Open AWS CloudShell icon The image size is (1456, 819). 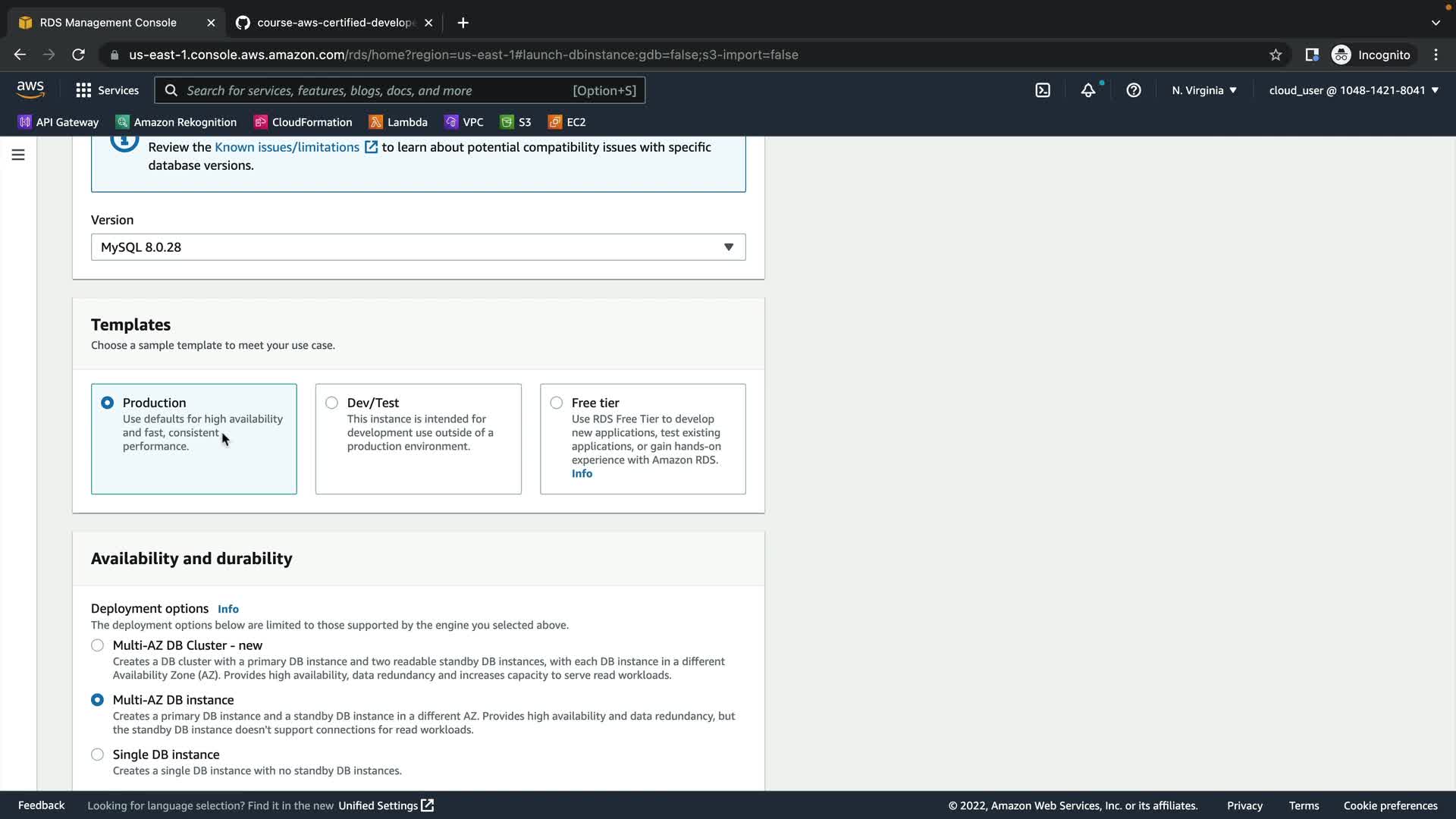click(1043, 90)
